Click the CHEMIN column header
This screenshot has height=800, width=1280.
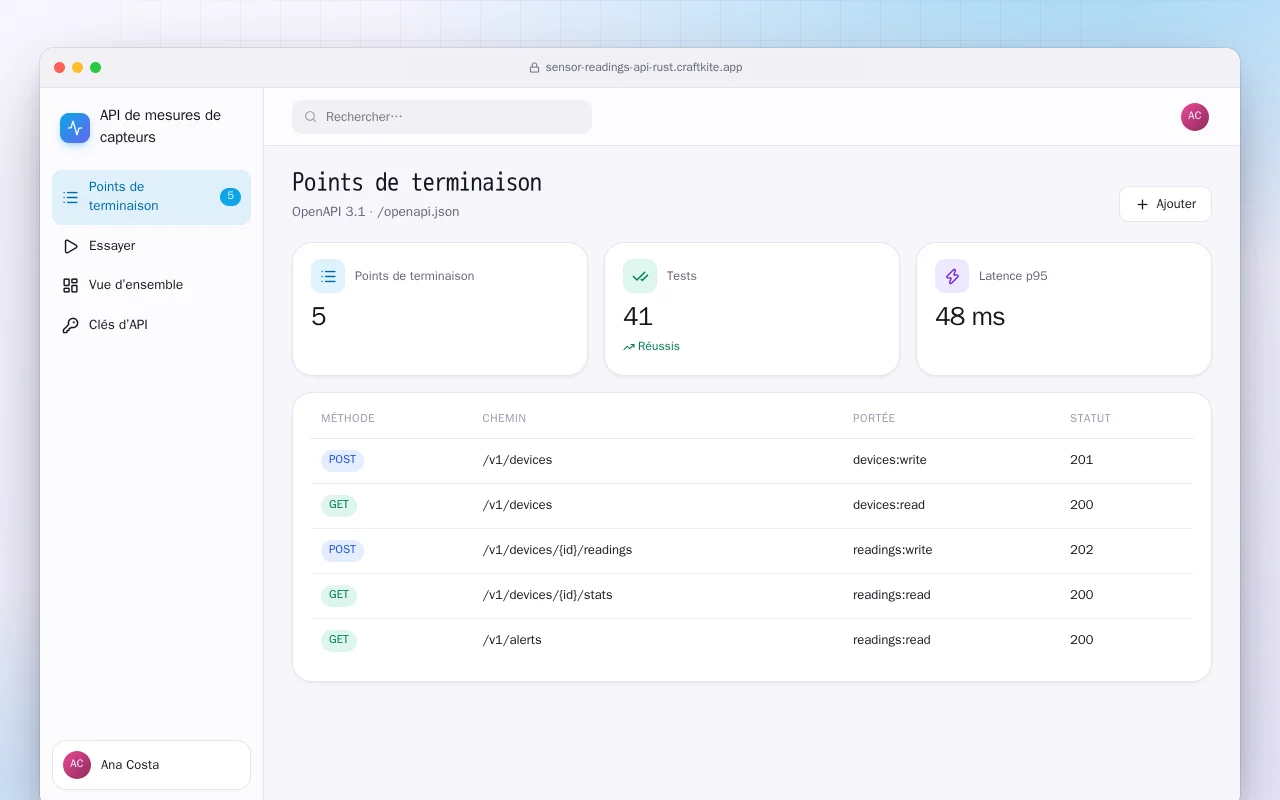(504, 419)
